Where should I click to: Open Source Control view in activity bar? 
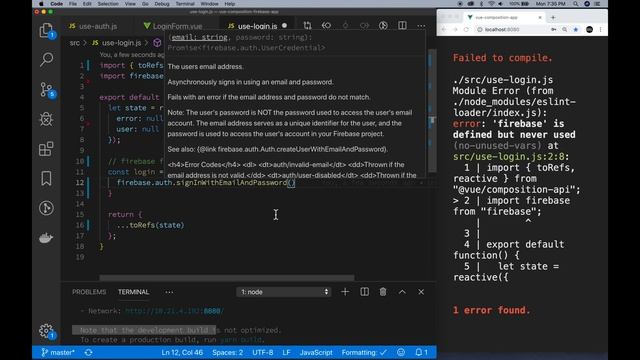pos(46,90)
